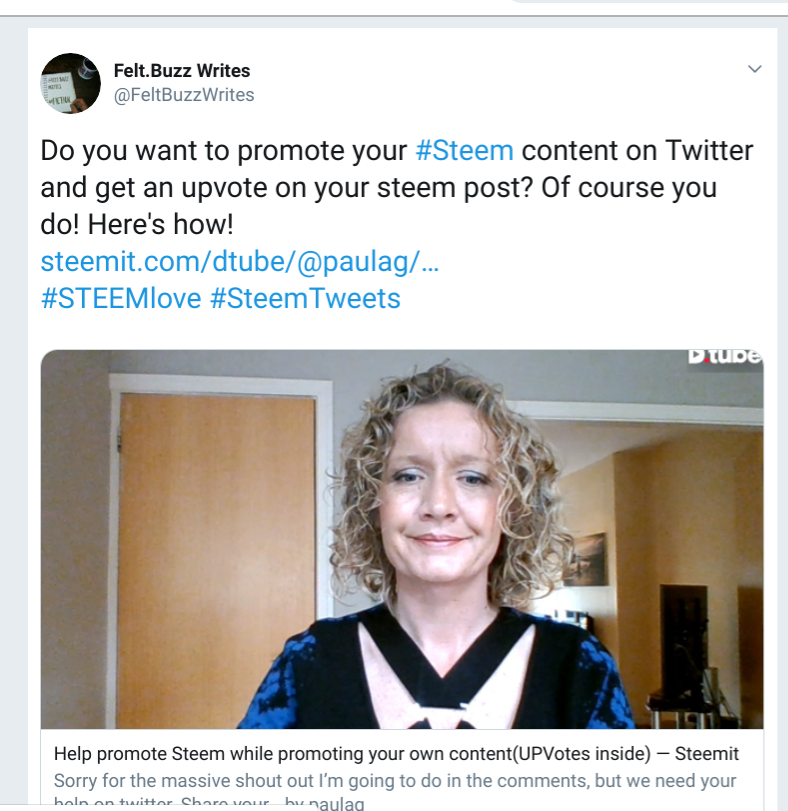Open Felt.Buzz Writes display name
The height and width of the screenshot is (811, 788).
tap(181, 70)
